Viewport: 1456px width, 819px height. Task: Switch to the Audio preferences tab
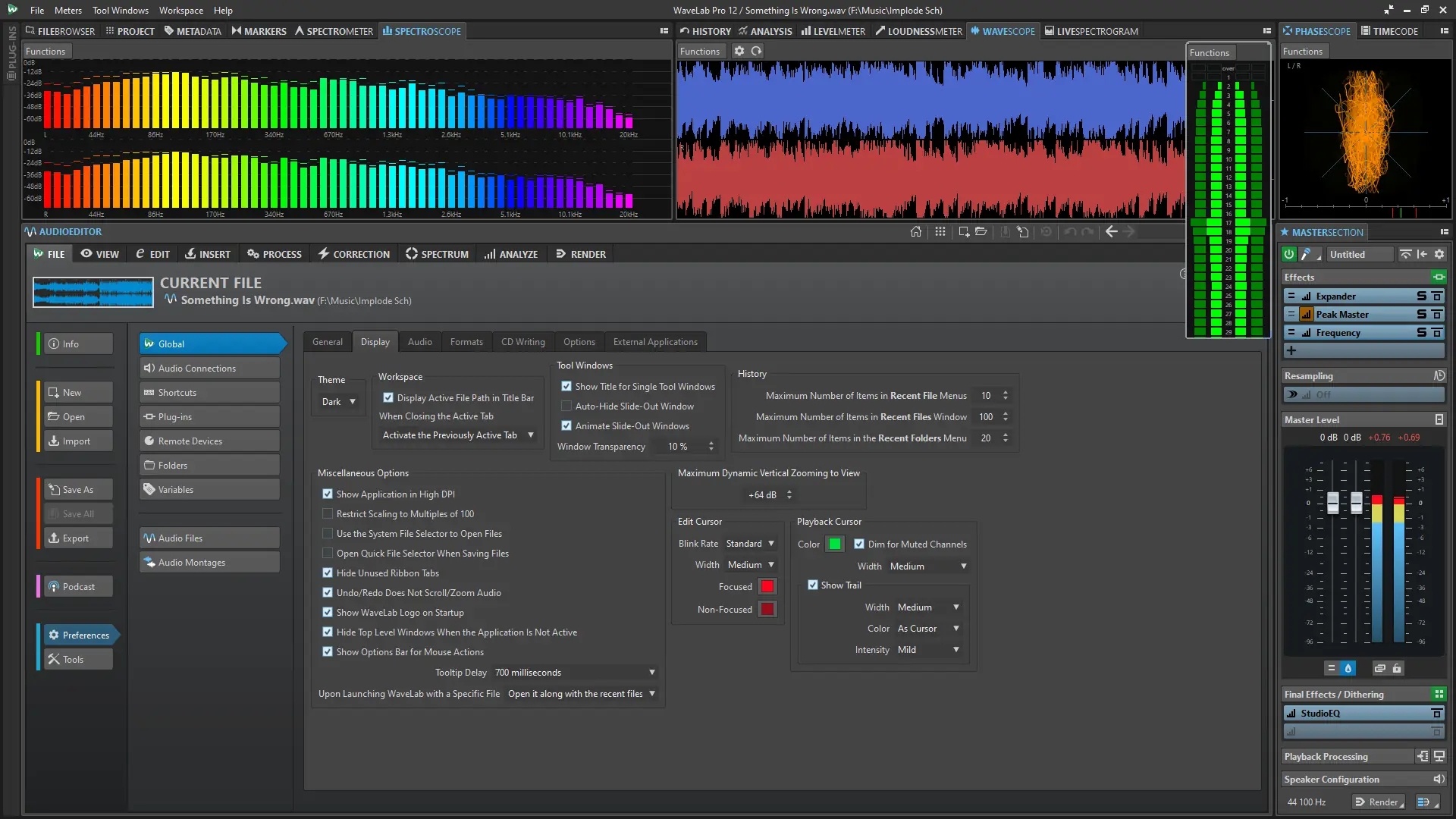tap(419, 342)
